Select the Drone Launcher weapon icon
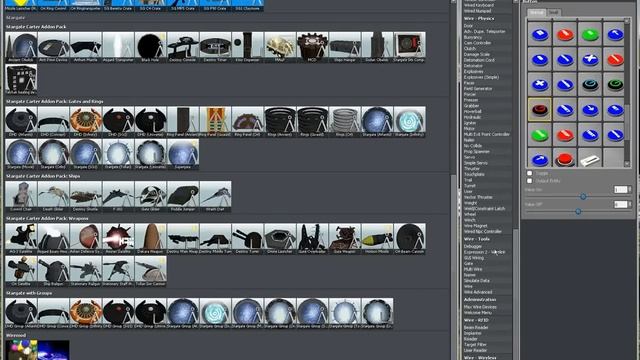 pos(280,239)
